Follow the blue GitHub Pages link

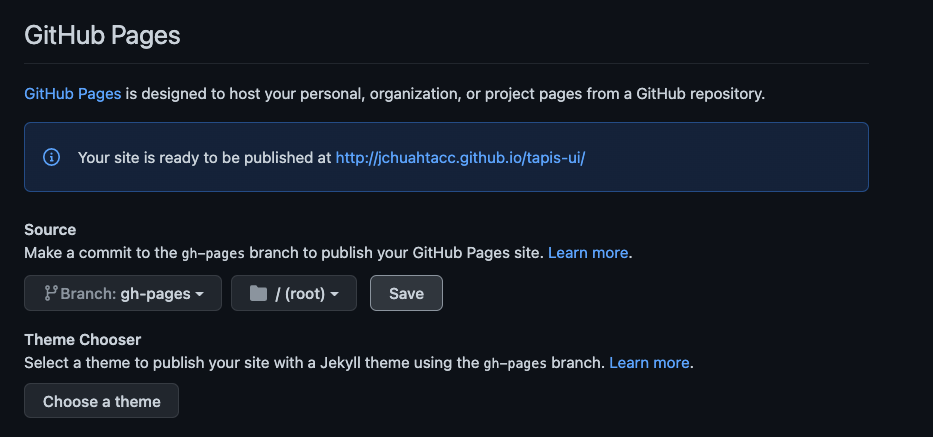coord(72,94)
